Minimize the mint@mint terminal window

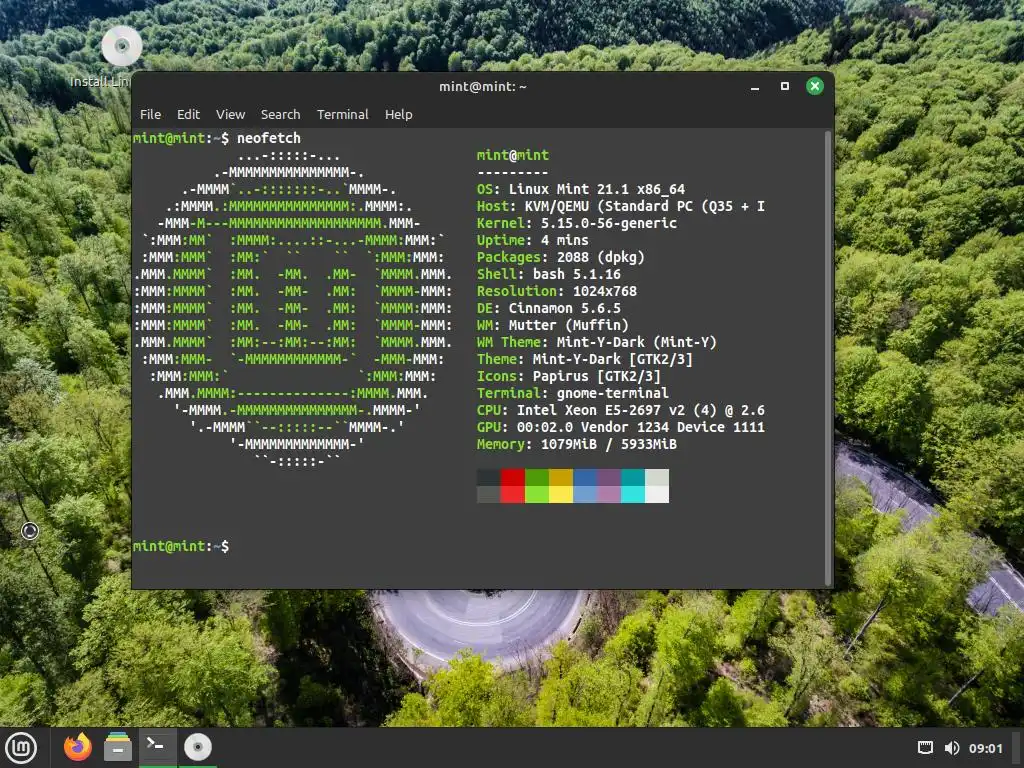(755, 86)
